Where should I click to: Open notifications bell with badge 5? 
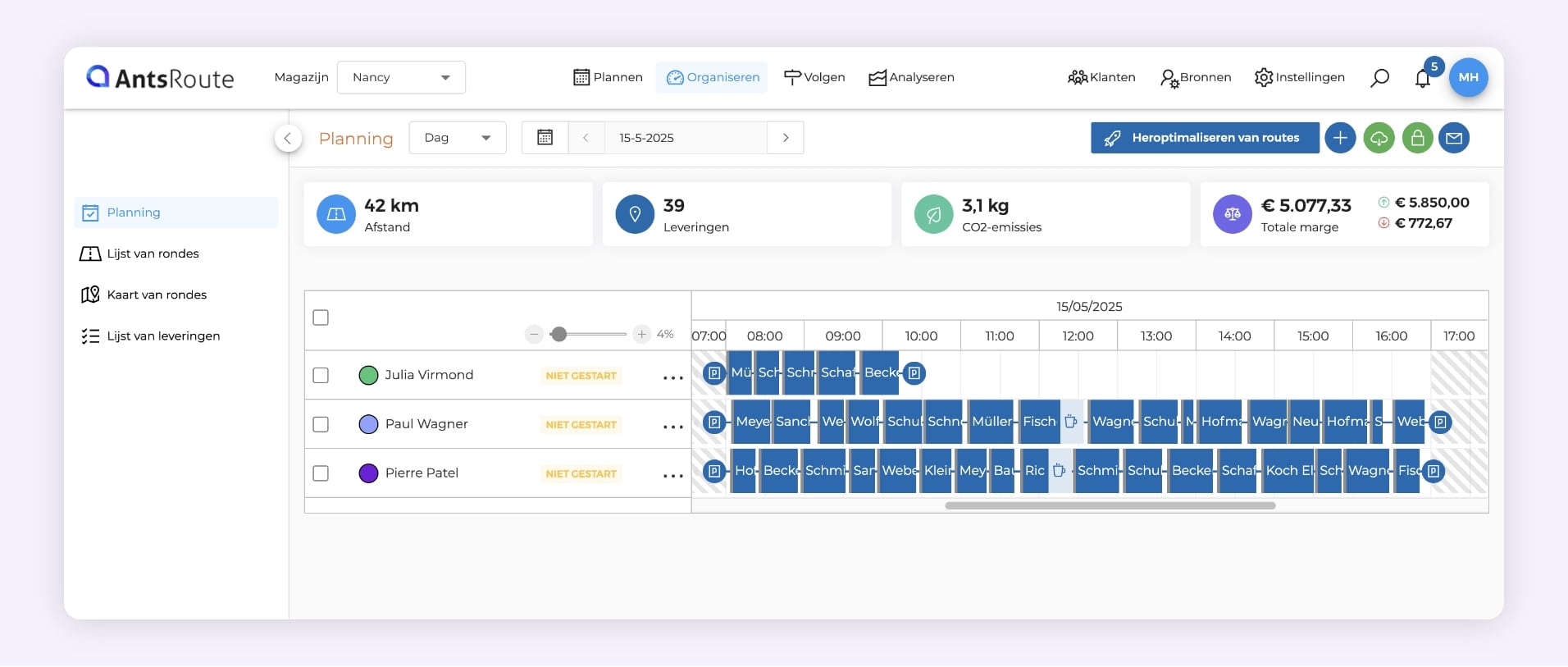click(x=1424, y=77)
